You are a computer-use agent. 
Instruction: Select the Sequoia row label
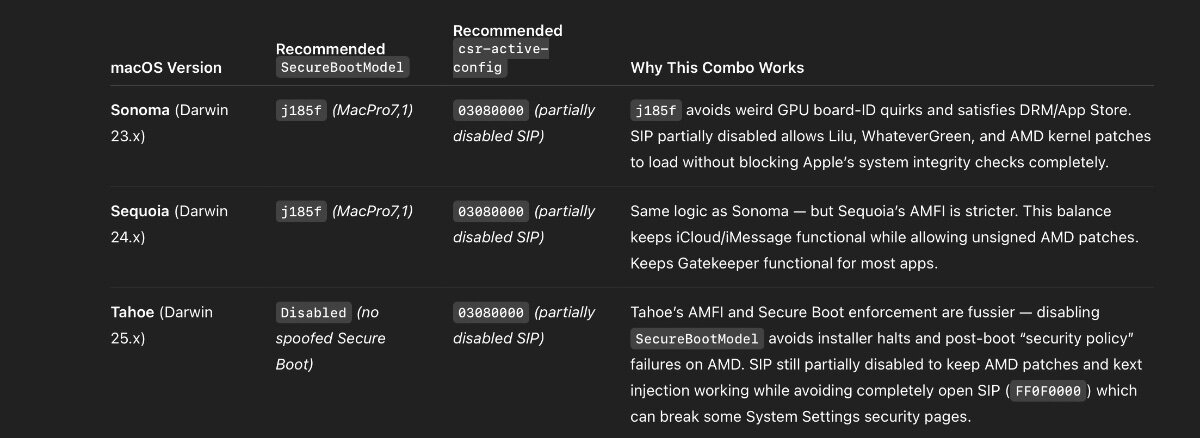(x=140, y=211)
